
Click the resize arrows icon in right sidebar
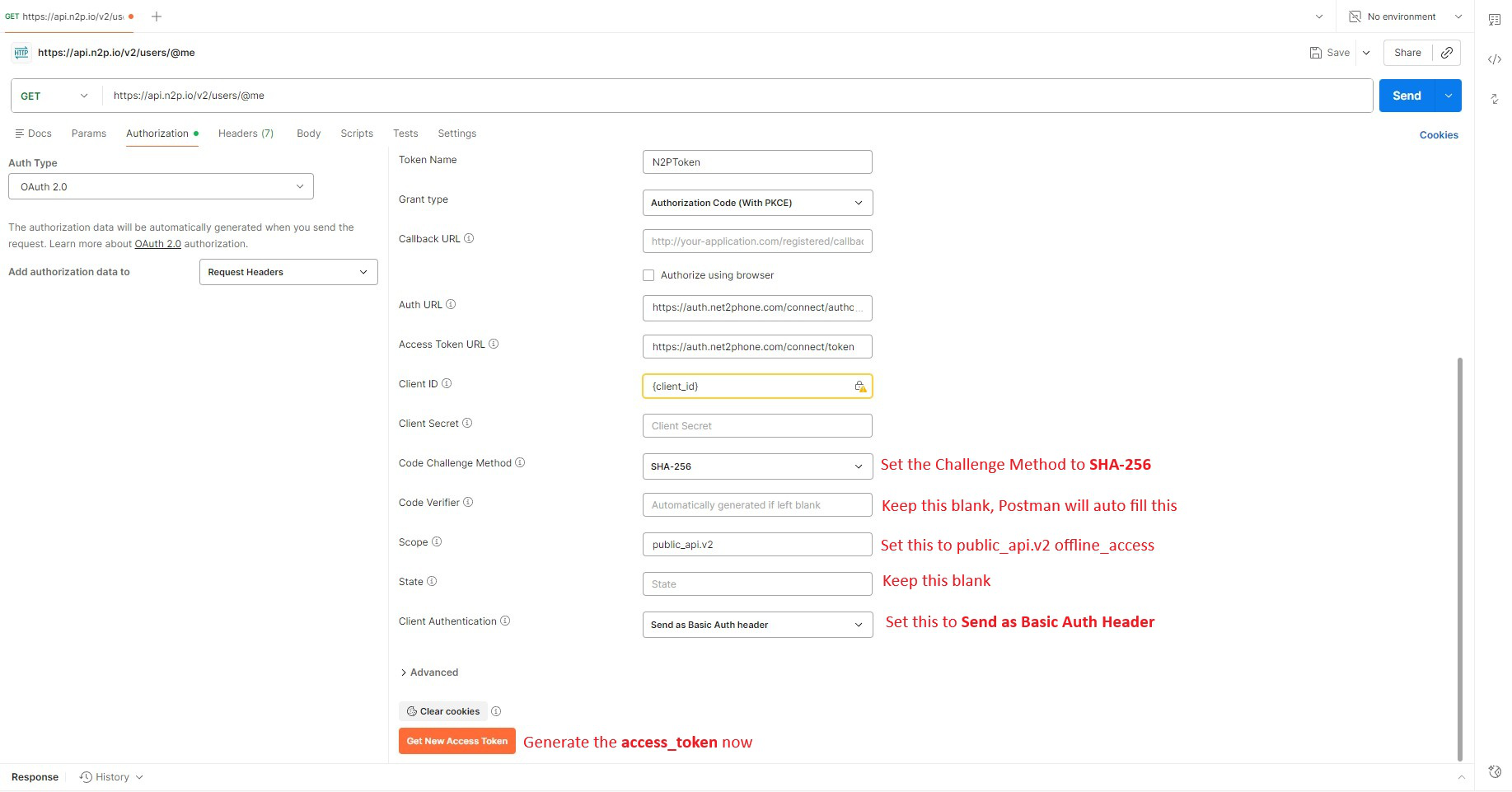tap(1495, 99)
